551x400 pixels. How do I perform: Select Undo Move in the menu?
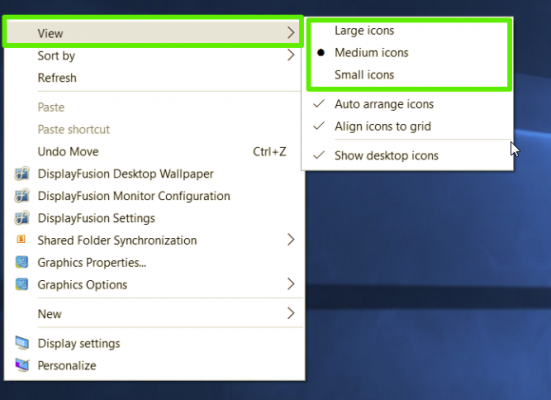pos(68,151)
